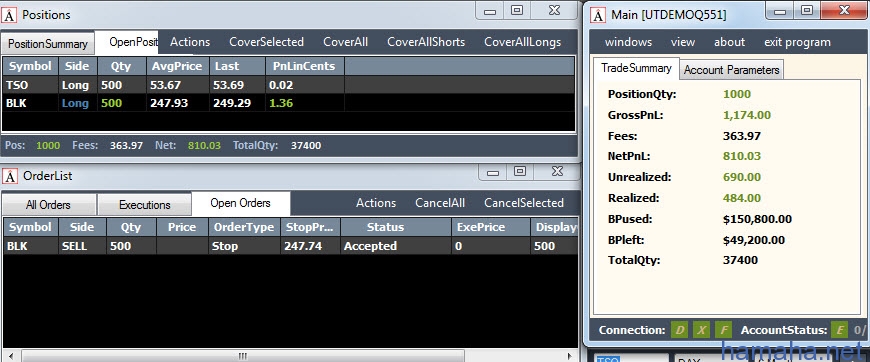Click the Net 810.03 in Positions footer

tap(204, 145)
